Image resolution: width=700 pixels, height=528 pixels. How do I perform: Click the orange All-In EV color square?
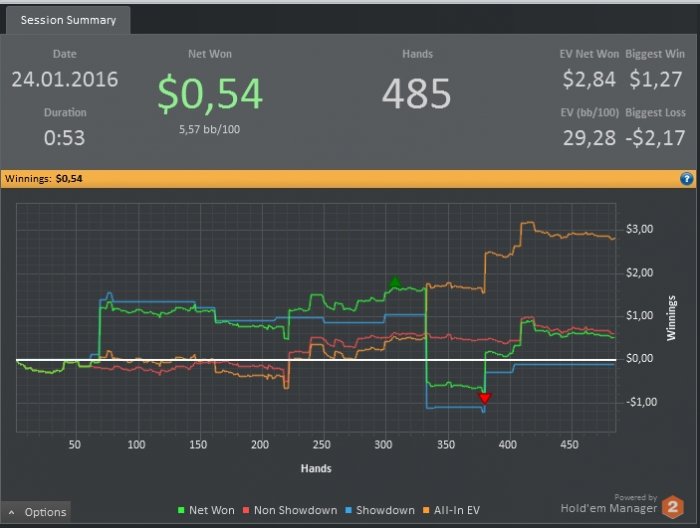coord(425,510)
